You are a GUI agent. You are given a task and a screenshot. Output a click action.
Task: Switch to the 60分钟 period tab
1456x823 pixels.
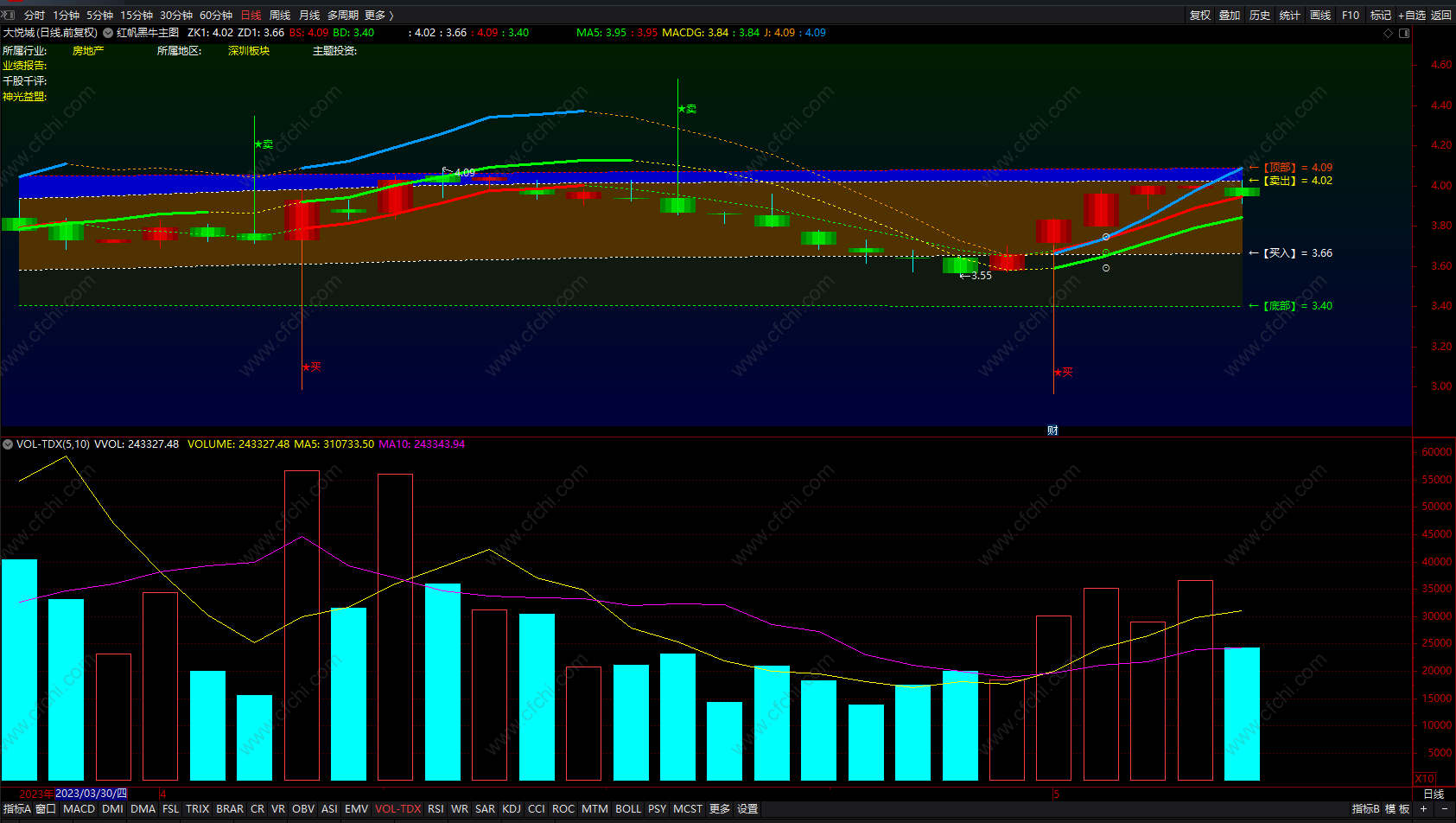coord(216,16)
